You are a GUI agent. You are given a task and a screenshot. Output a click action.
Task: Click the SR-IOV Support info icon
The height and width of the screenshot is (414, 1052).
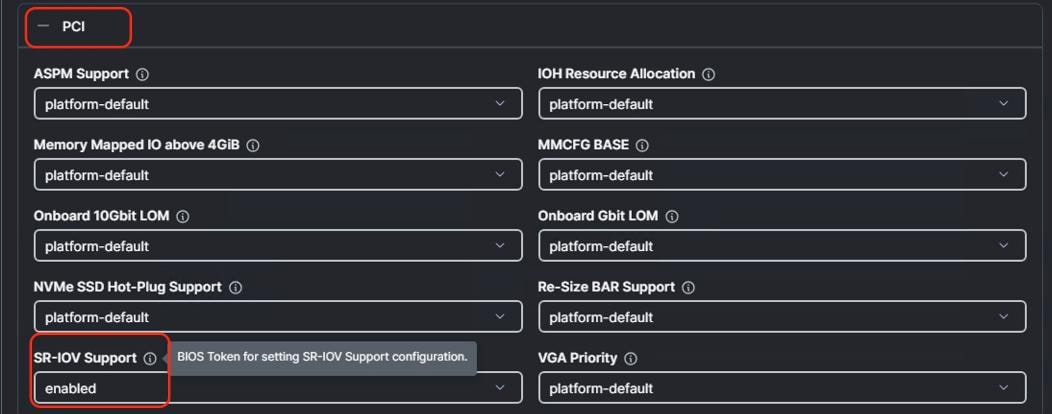coord(150,359)
